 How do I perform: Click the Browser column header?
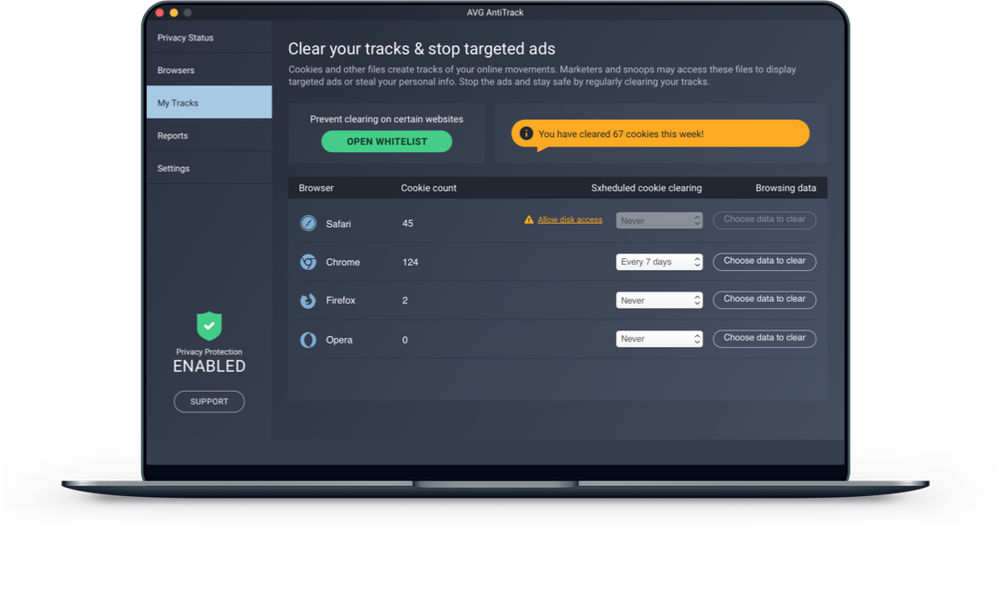316,188
